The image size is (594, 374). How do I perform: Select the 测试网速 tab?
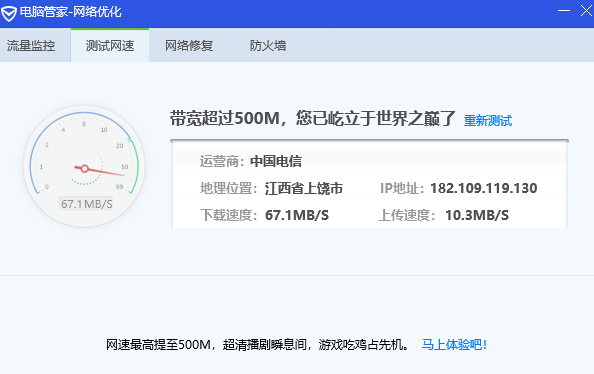pos(110,46)
